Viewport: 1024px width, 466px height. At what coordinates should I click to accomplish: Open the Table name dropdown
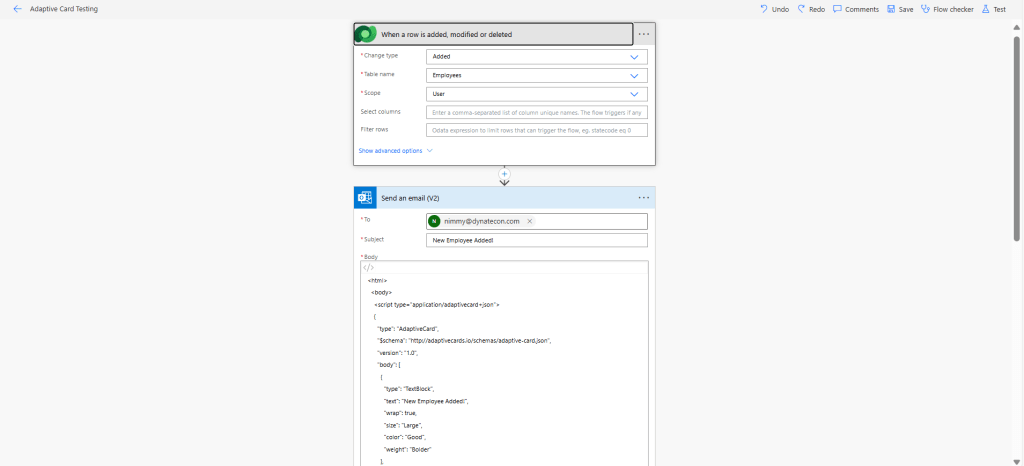[536, 75]
